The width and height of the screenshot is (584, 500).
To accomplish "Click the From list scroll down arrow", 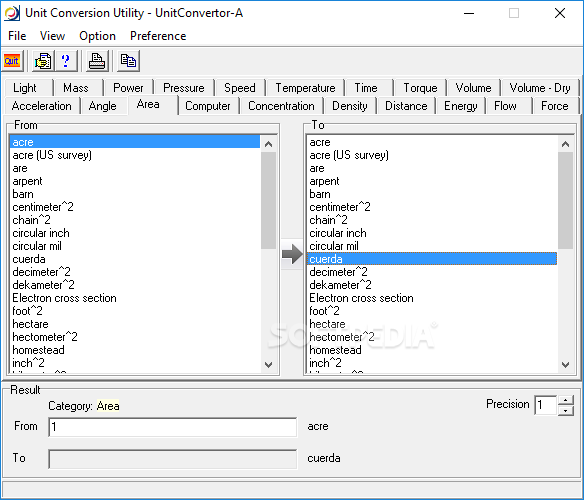I will click(269, 364).
